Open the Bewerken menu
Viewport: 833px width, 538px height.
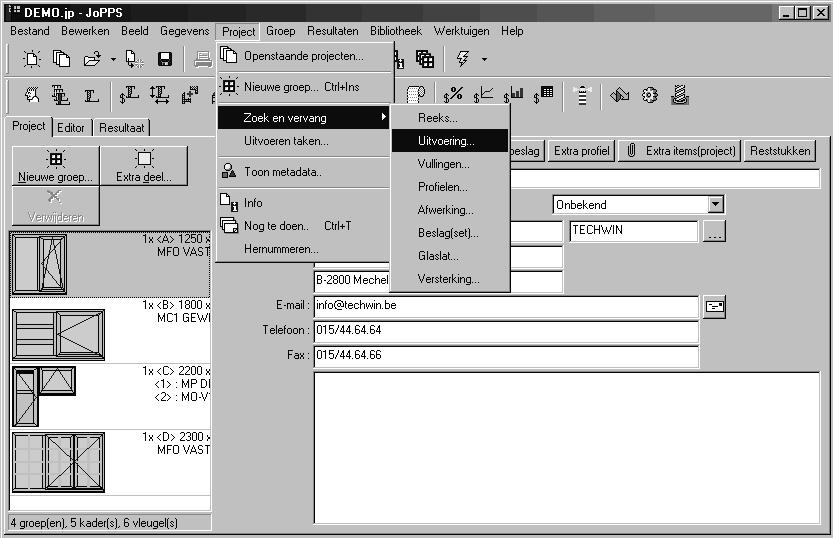[85, 31]
